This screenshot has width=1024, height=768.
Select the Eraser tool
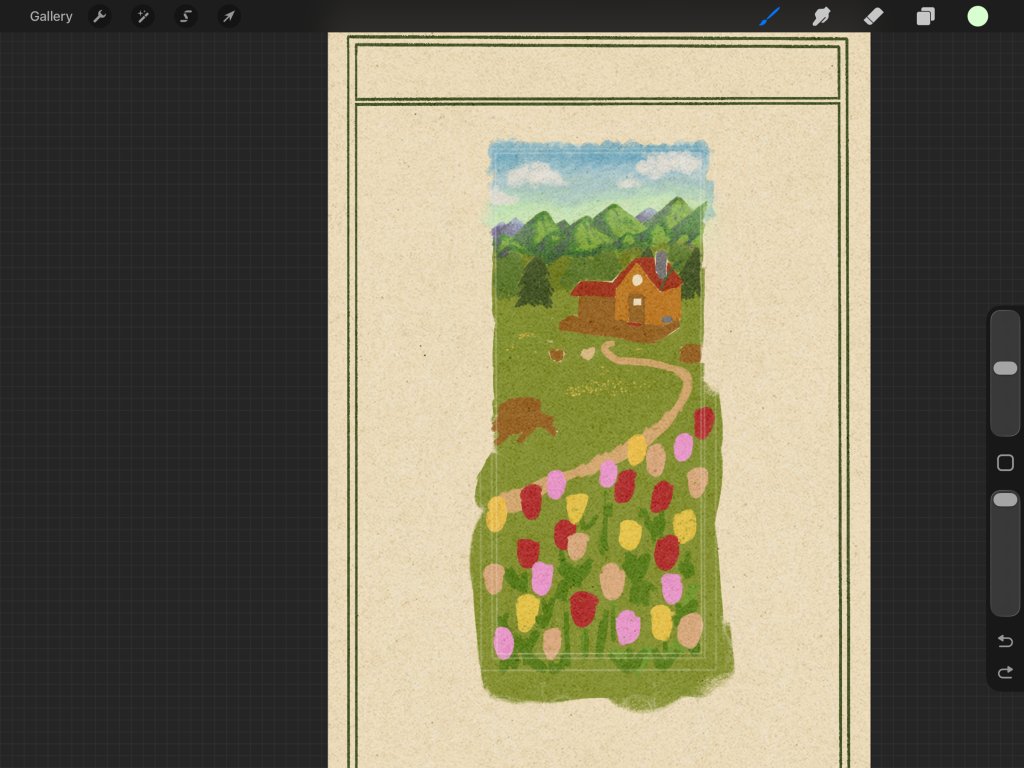click(873, 16)
